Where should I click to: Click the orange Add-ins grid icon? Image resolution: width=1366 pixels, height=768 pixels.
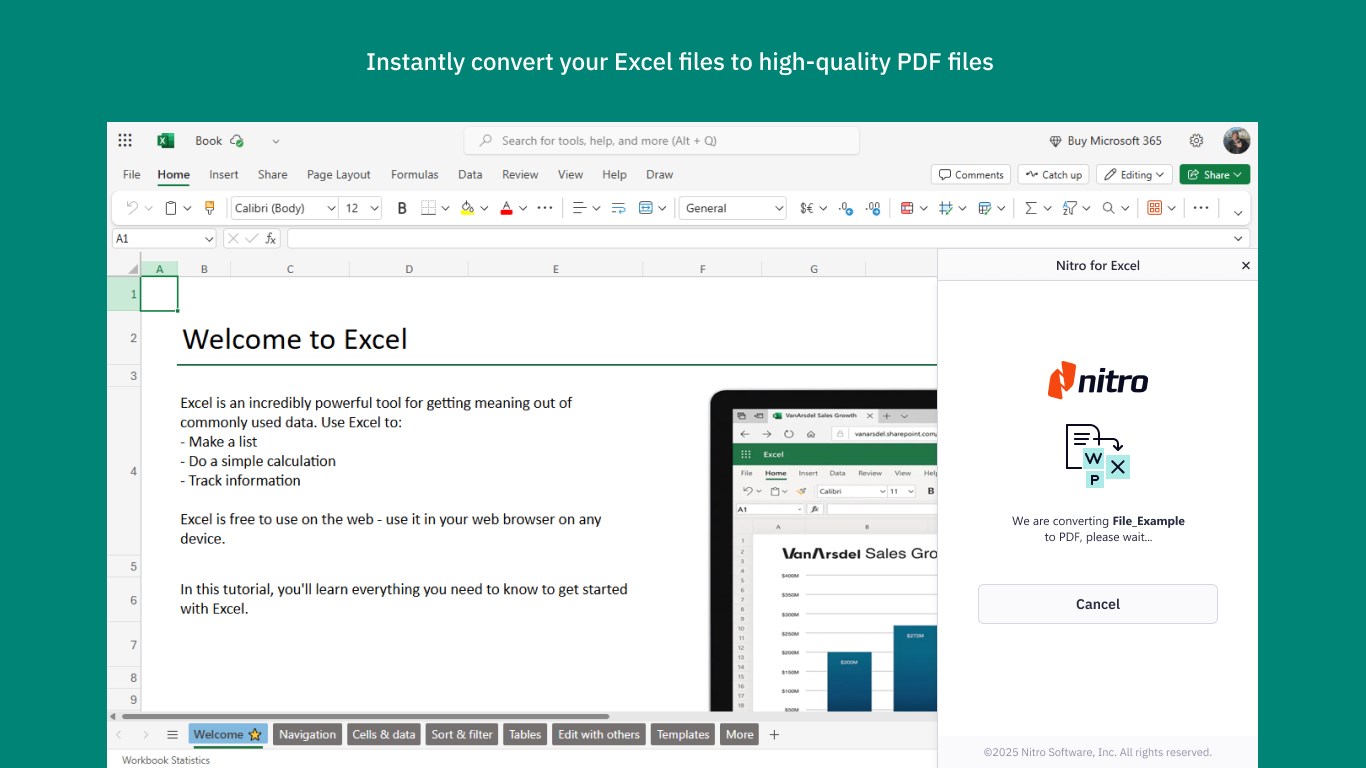point(1155,208)
